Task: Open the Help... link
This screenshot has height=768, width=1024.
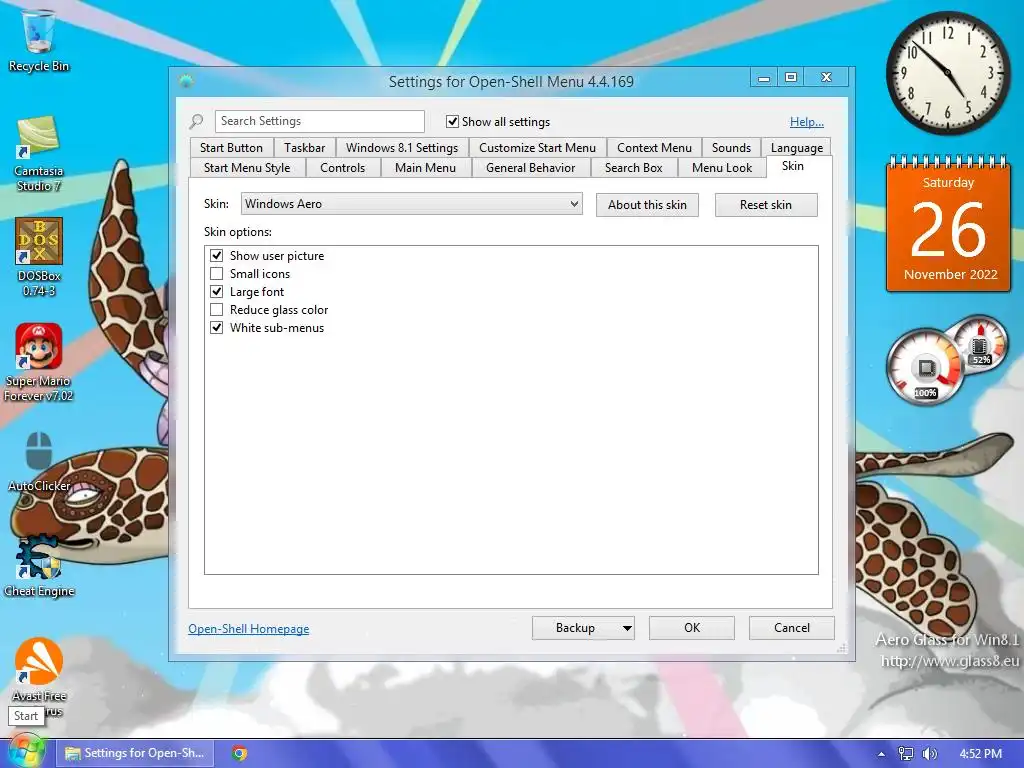Action: click(x=807, y=122)
